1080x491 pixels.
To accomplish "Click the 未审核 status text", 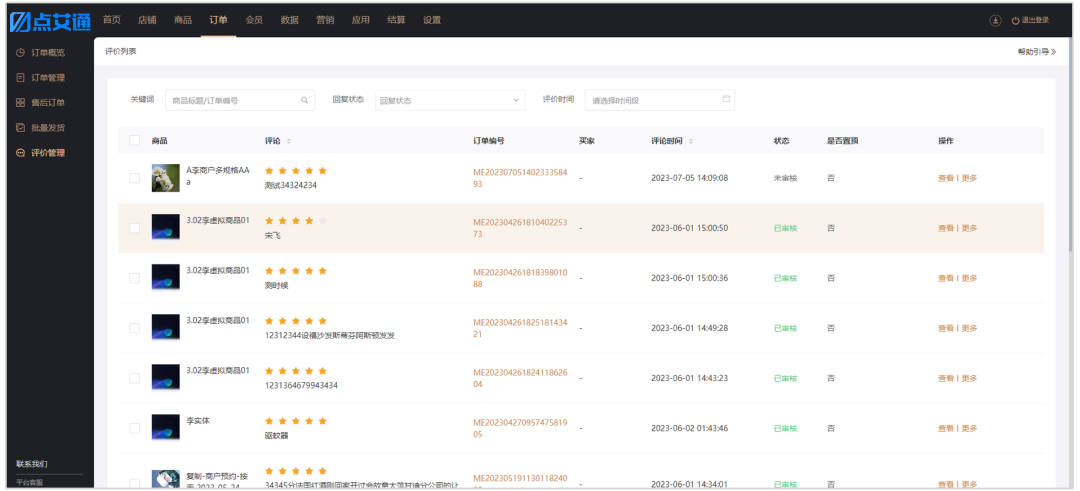I will [x=785, y=178].
